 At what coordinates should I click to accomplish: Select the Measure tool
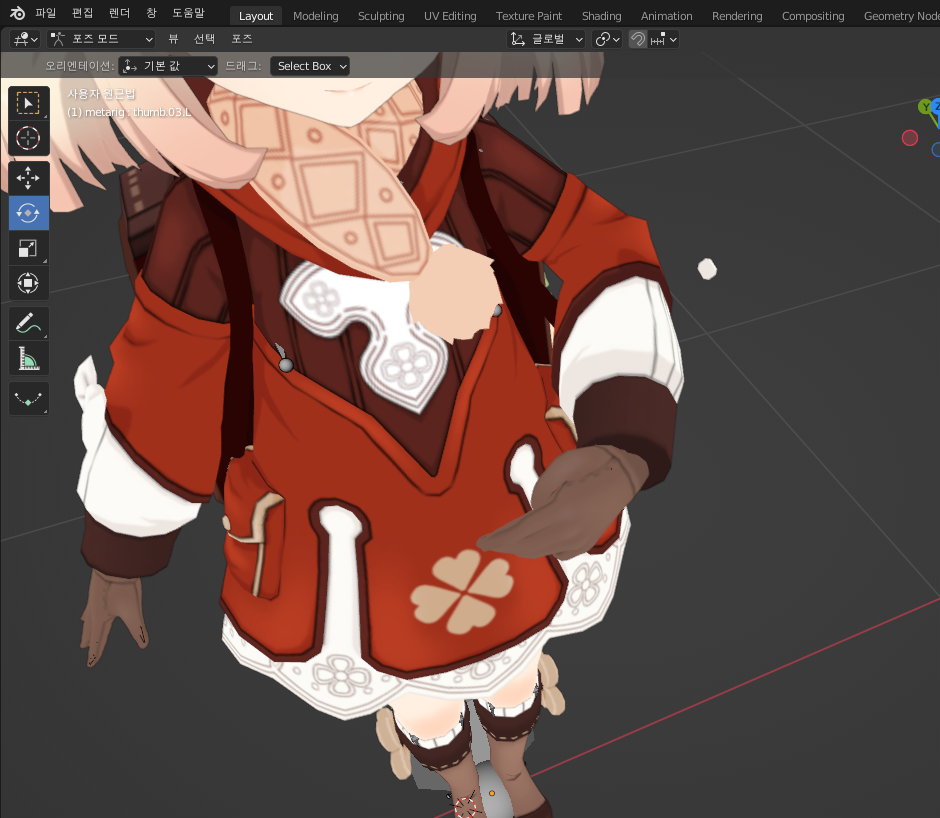pos(28,359)
